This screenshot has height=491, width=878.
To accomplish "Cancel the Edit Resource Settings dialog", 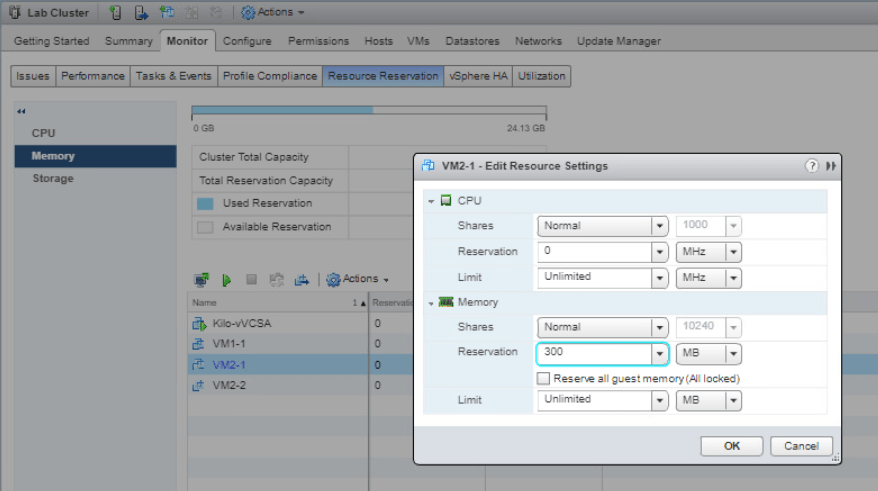I will pos(801,446).
